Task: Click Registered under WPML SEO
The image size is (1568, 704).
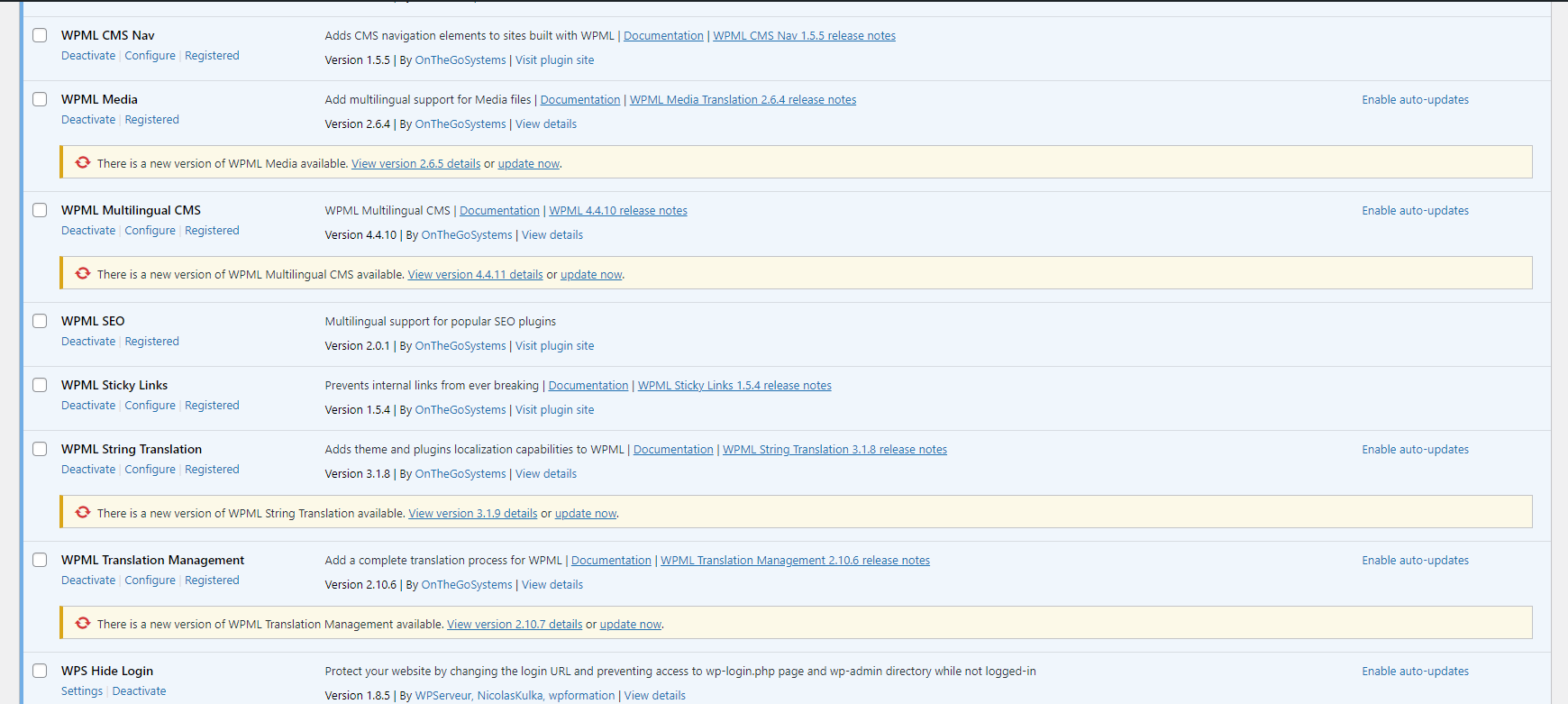Action: click(151, 342)
